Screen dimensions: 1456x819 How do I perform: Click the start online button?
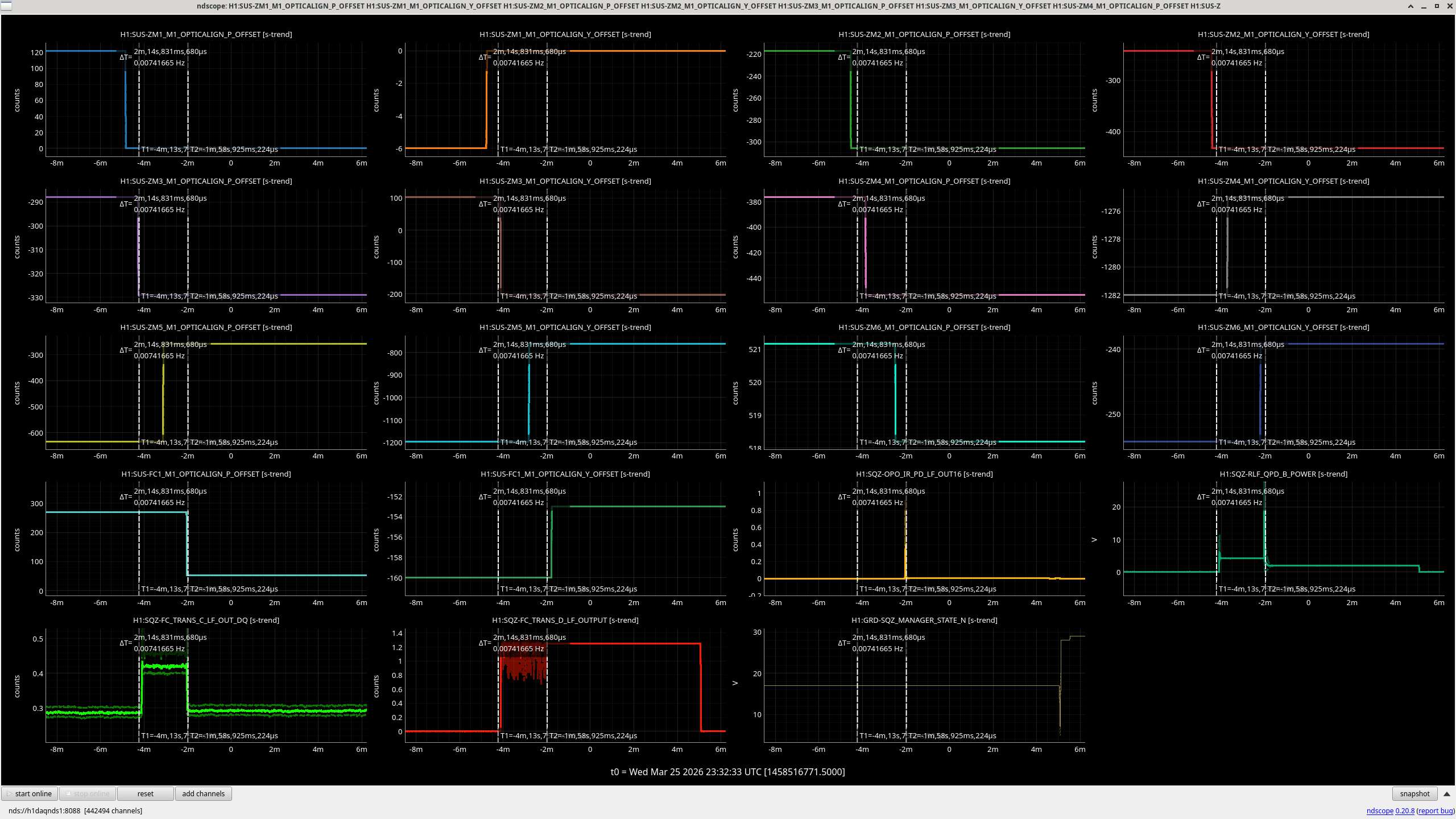click(x=30, y=793)
